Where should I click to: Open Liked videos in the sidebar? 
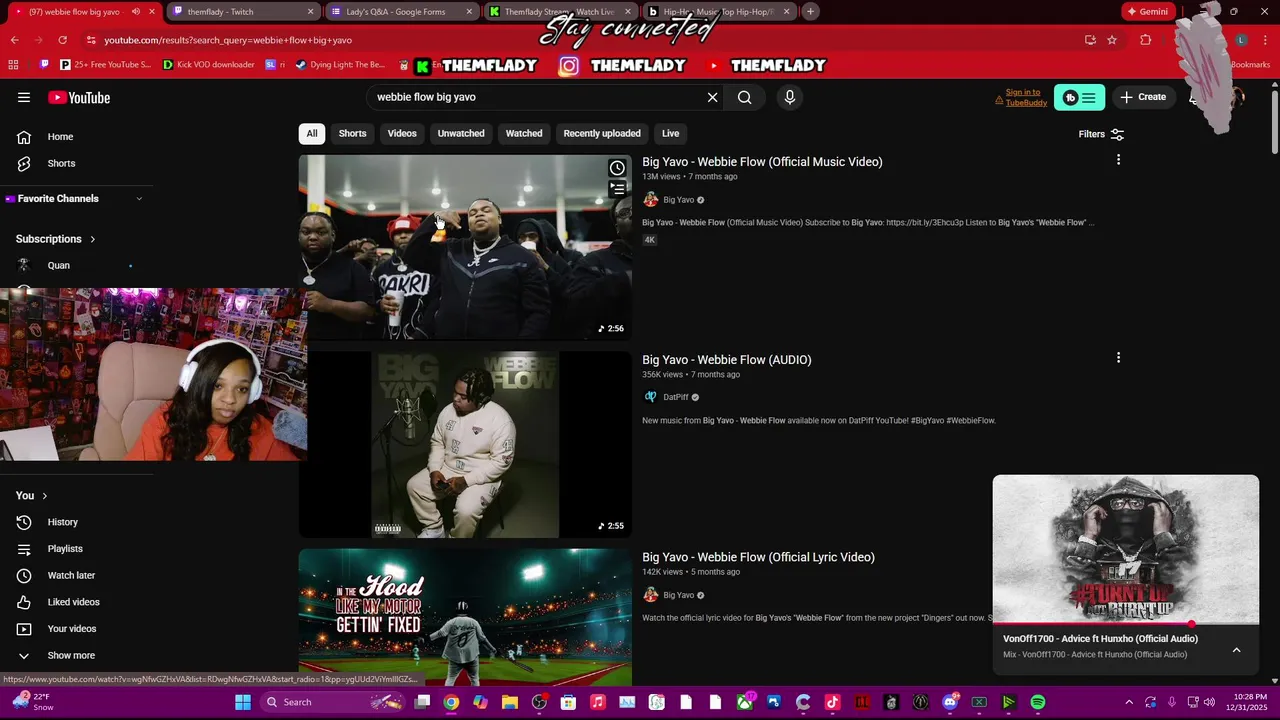(x=73, y=602)
